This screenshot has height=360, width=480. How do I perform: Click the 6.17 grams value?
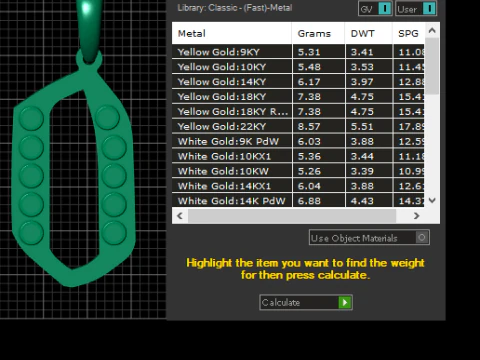click(x=309, y=82)
